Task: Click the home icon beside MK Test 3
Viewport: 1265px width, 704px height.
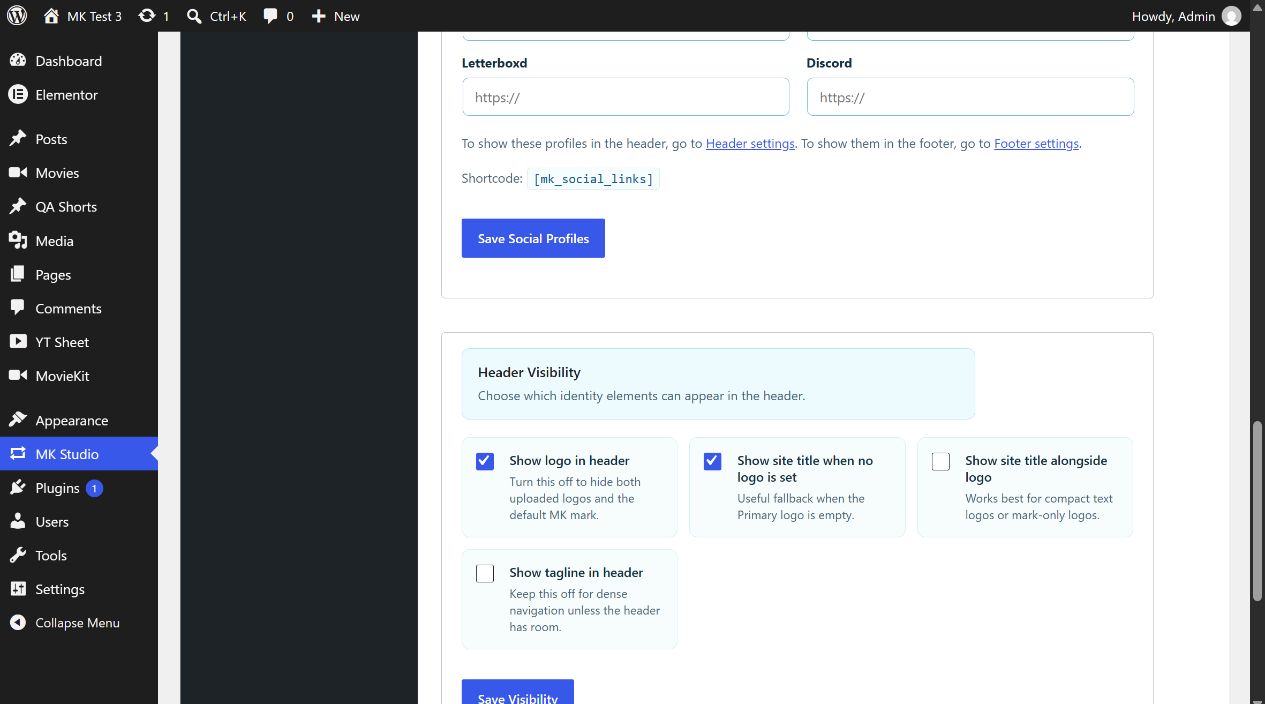Action: (51, 16)
